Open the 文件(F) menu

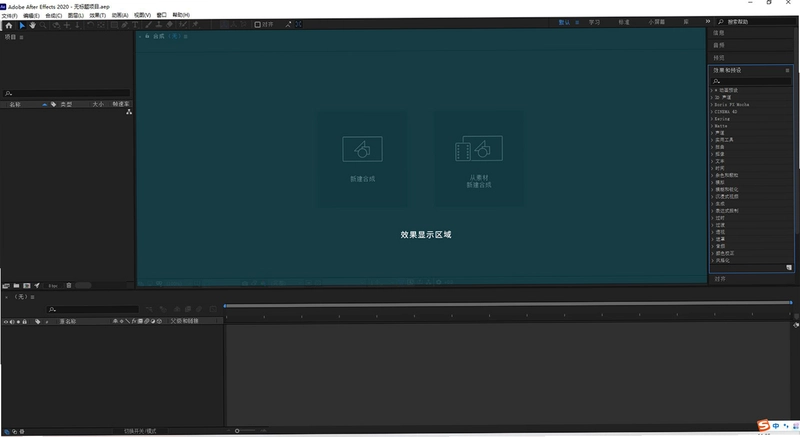9,15
